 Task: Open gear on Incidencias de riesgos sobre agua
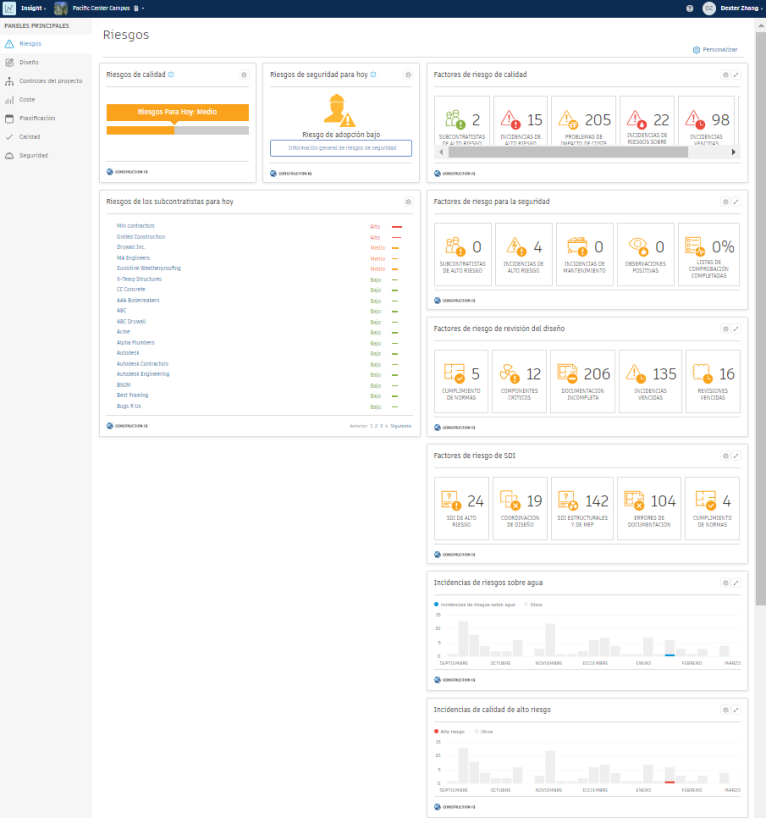(725, 583)
